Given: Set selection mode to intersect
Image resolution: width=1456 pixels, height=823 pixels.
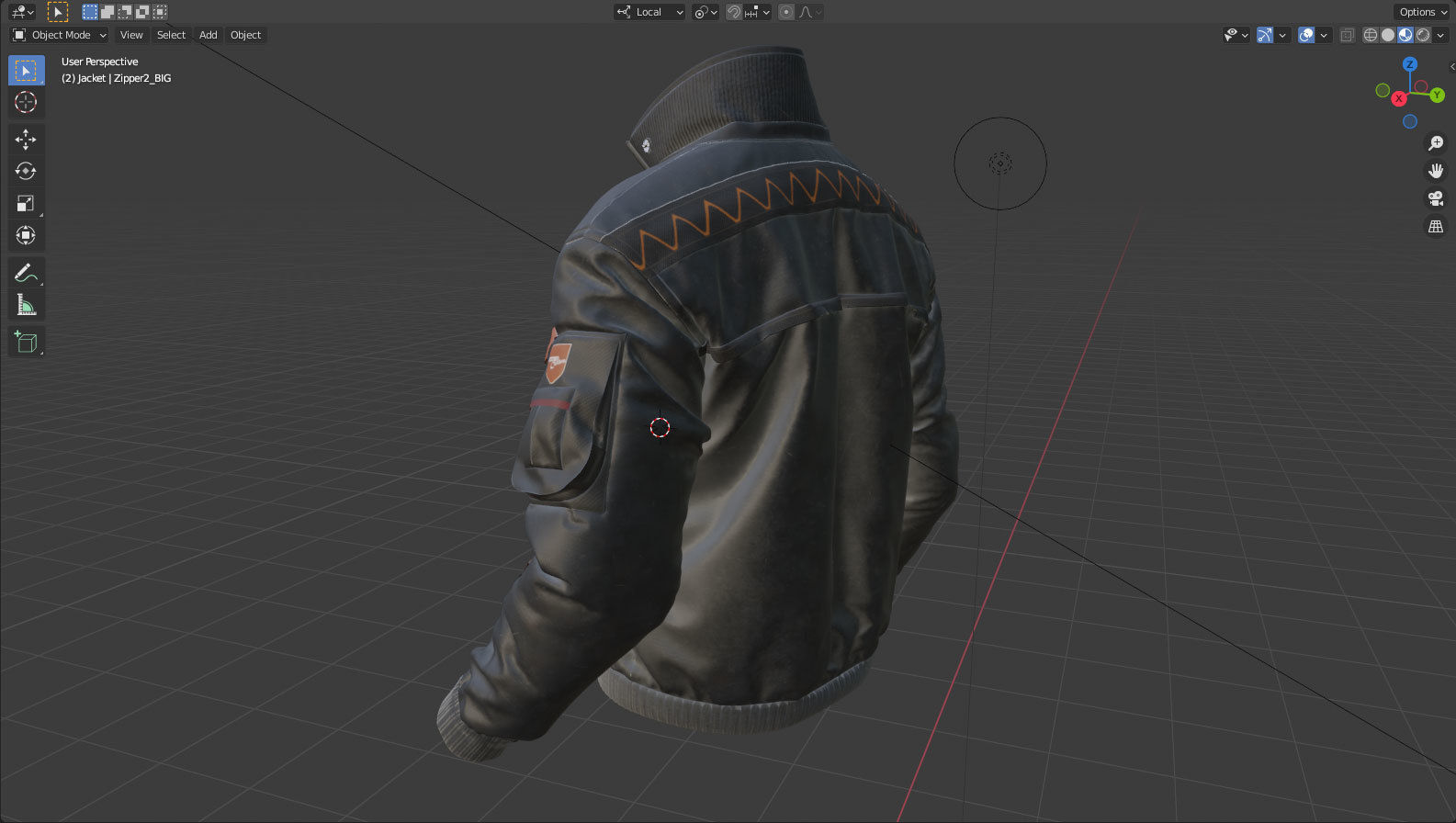Looking at the screenshot, I should (x=160, y=12).
